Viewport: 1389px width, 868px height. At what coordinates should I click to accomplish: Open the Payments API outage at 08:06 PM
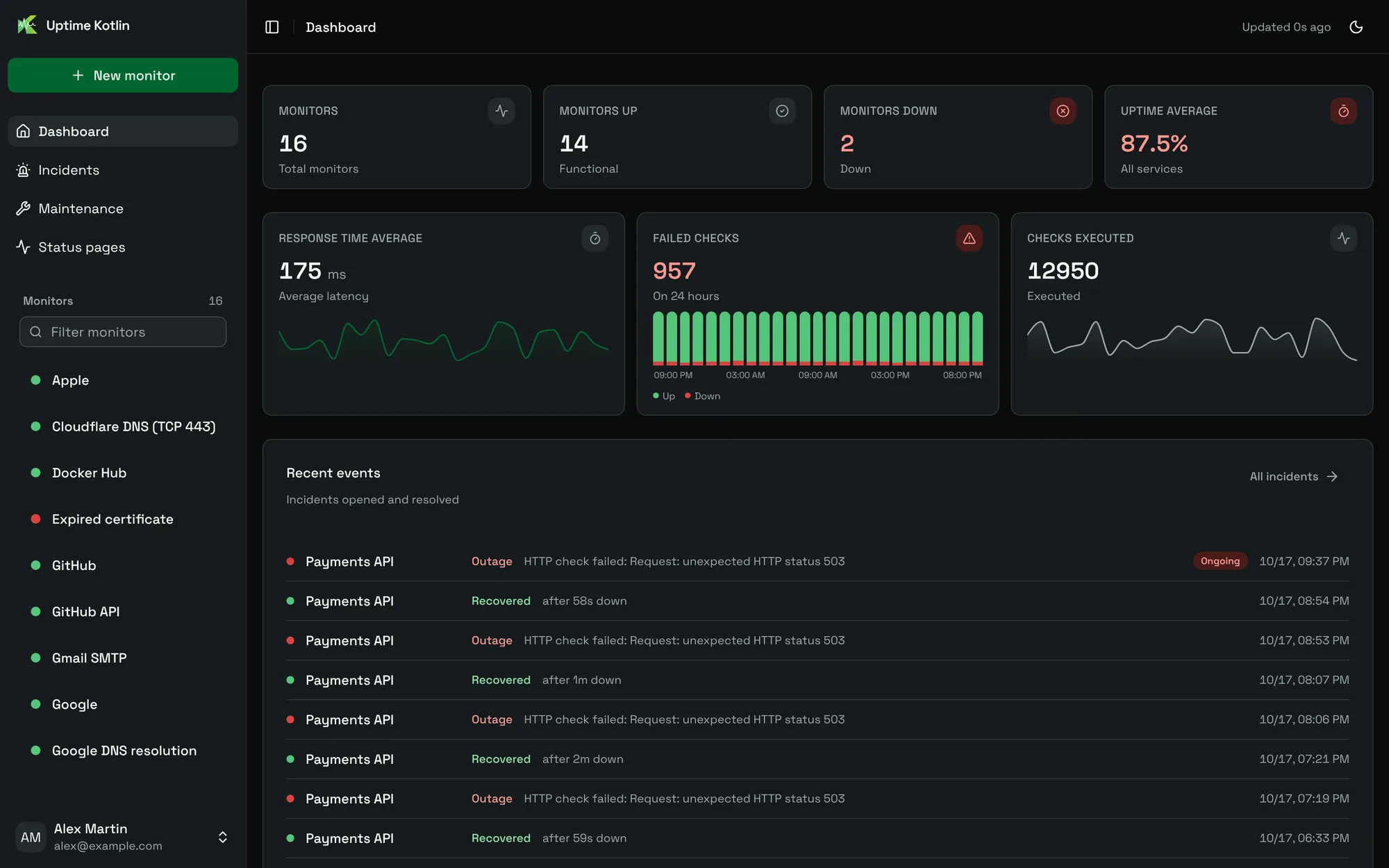pos(817,719)
